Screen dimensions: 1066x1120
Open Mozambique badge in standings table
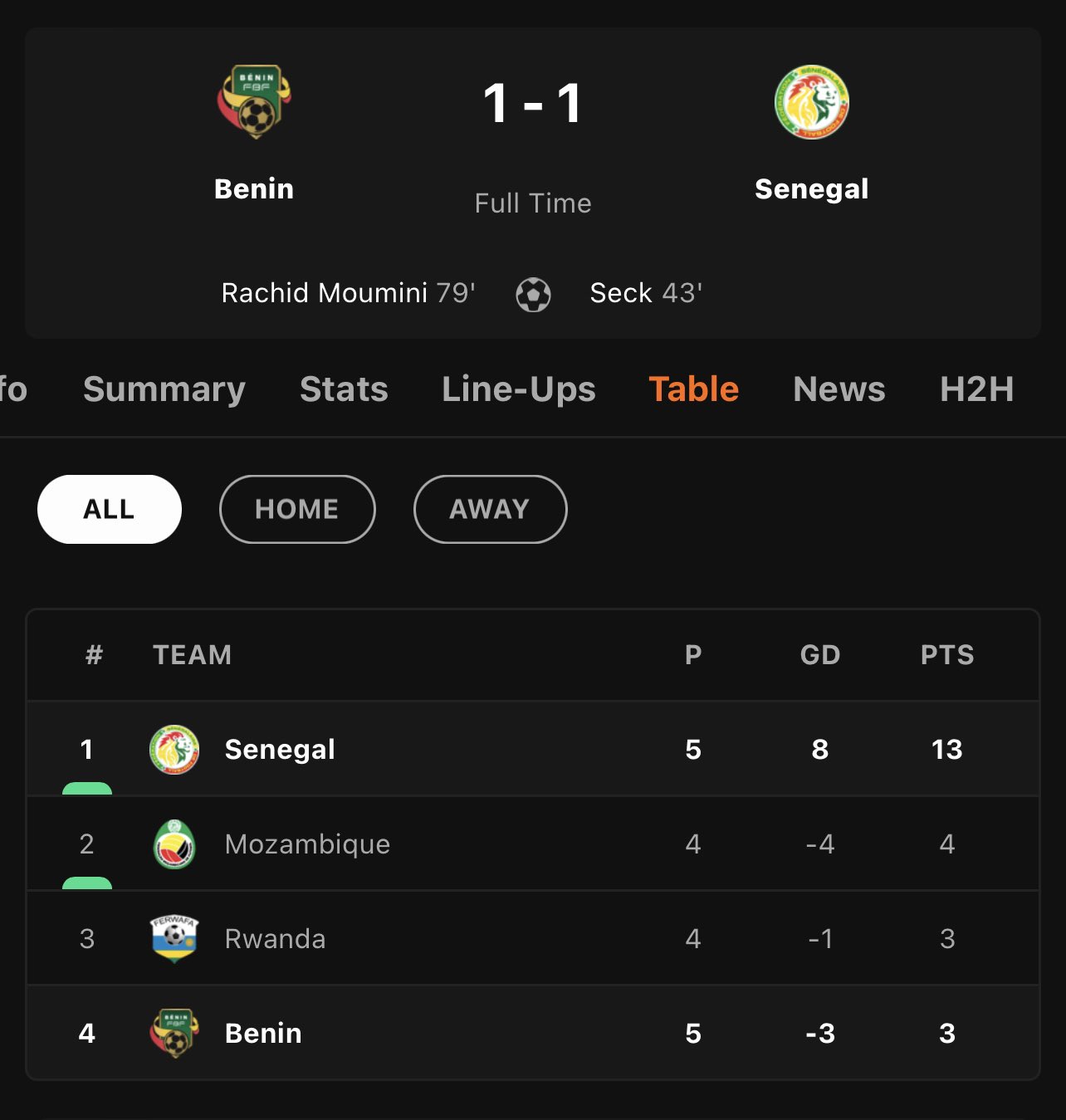click(174, 844)
